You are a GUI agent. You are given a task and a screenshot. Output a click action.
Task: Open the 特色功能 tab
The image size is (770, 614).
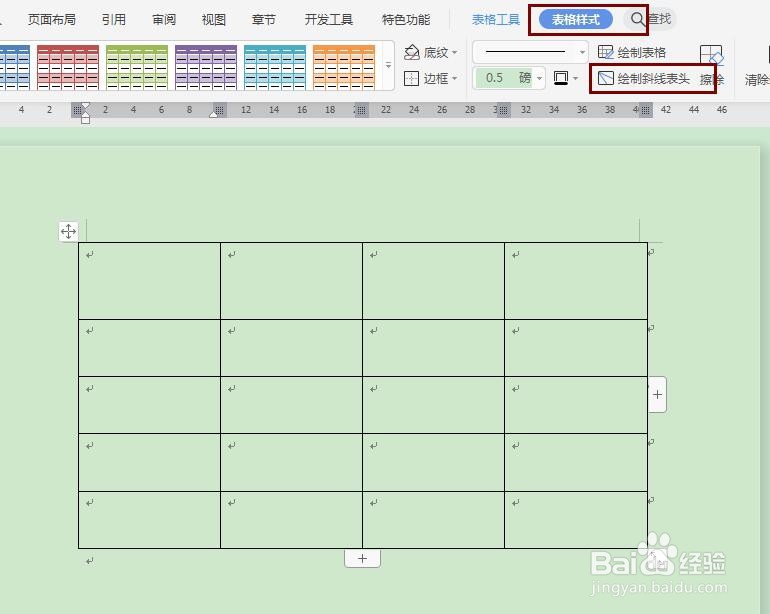(x=406, y=20)
